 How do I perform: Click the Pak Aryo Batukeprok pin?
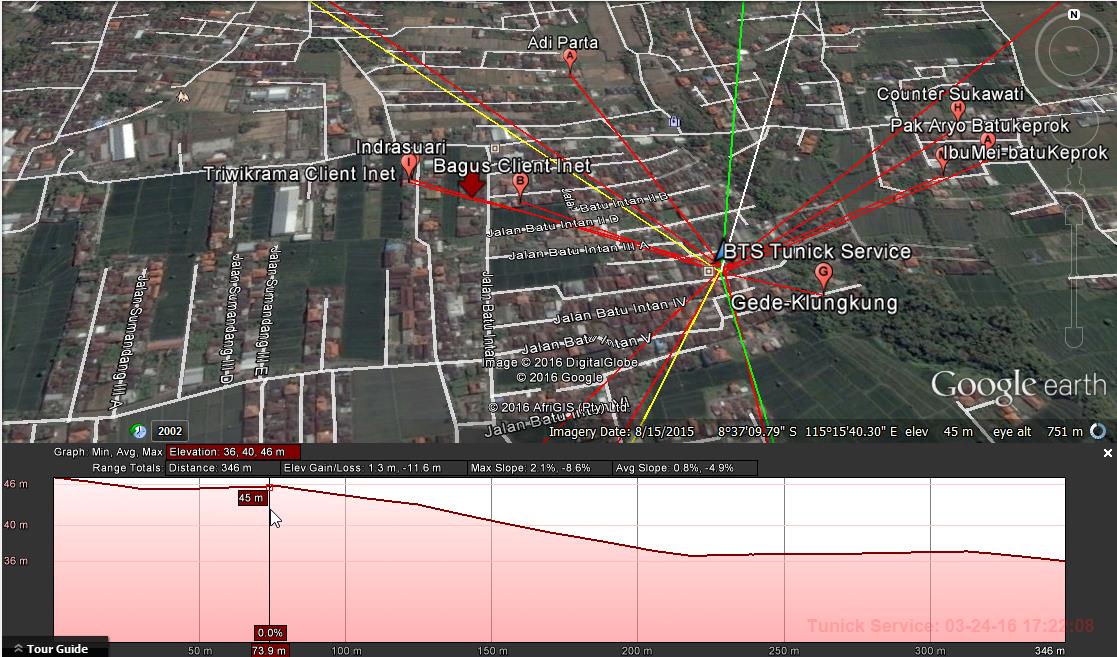987,140
